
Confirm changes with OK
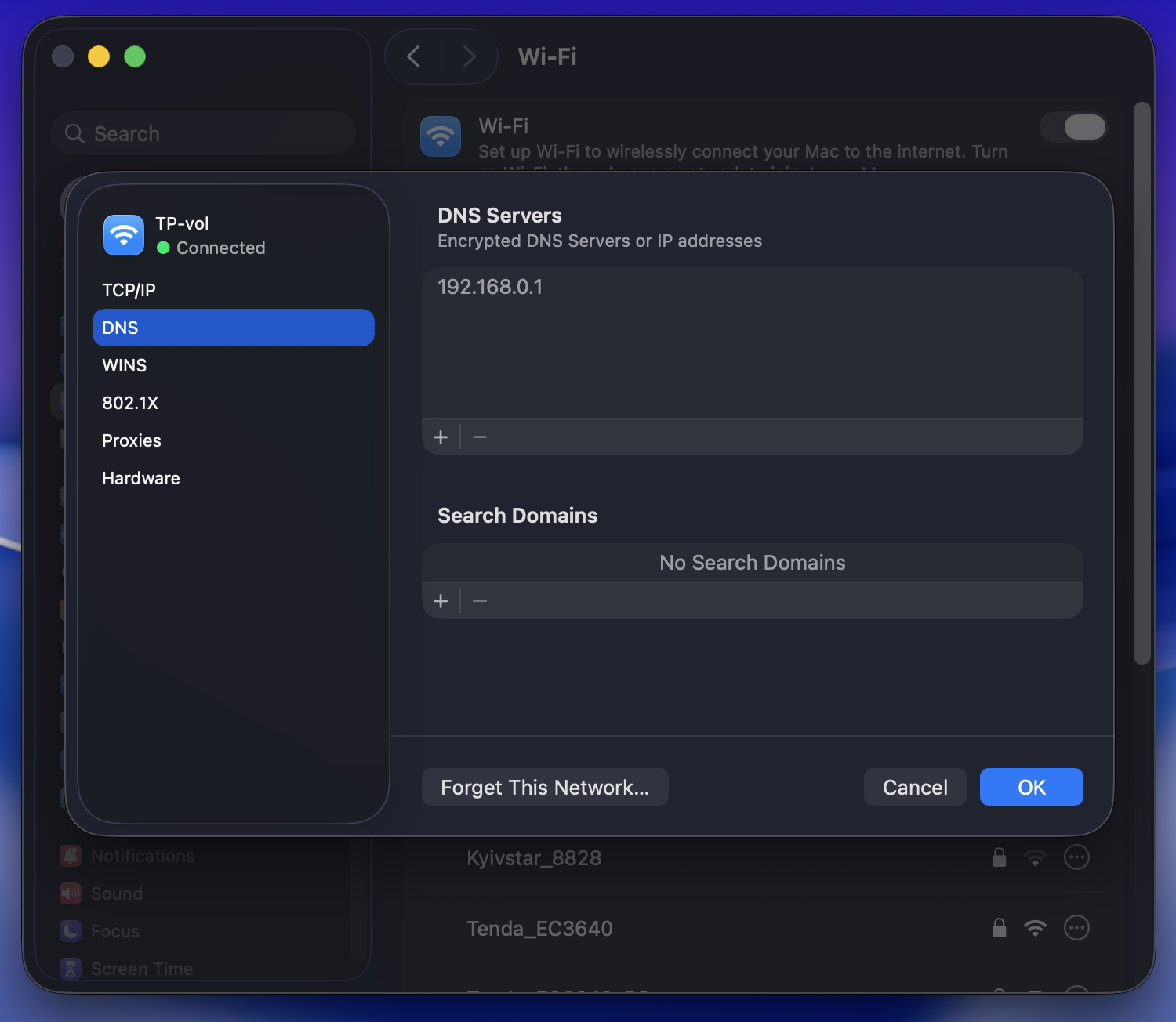(x=1031, y=787)
